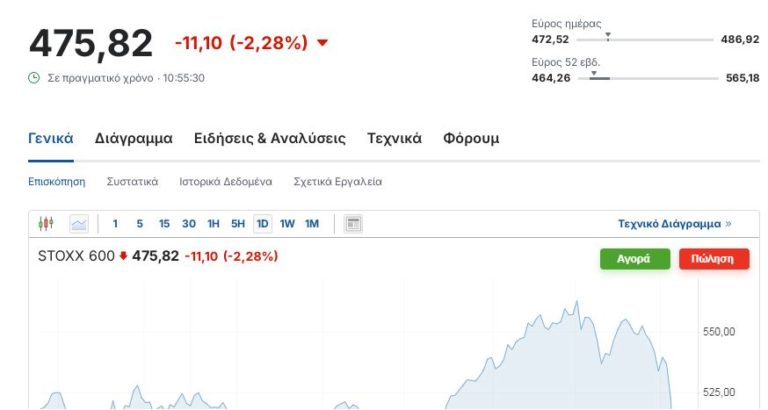Switch to candlestick chart type
768x410 pixels.
45,224
